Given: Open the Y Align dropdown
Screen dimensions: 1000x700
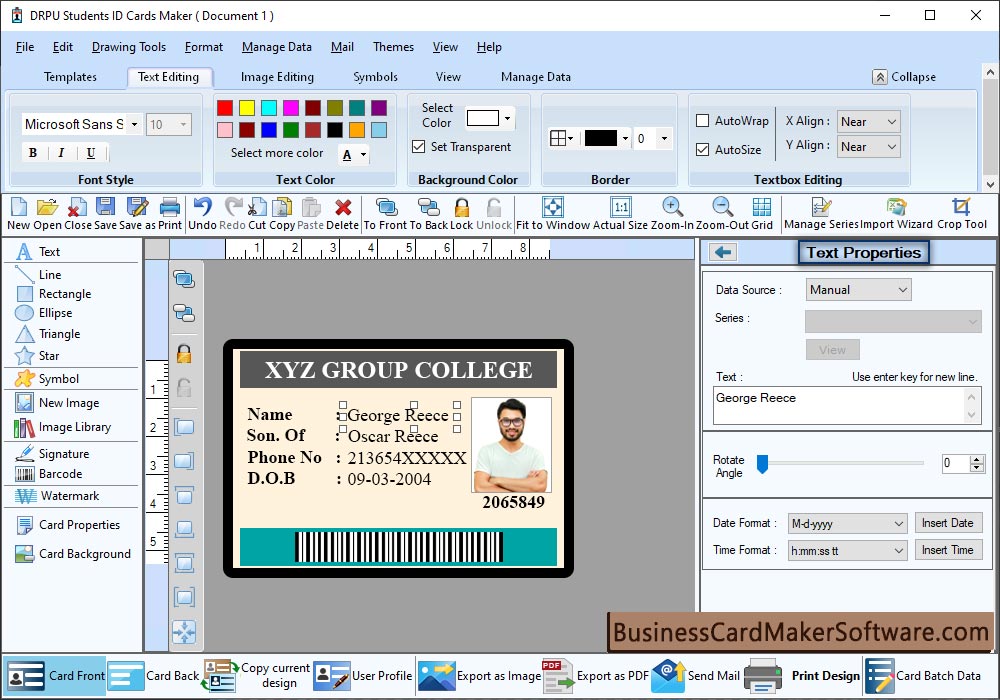Looking at the screenshot, I should click(x=868, y=147).
